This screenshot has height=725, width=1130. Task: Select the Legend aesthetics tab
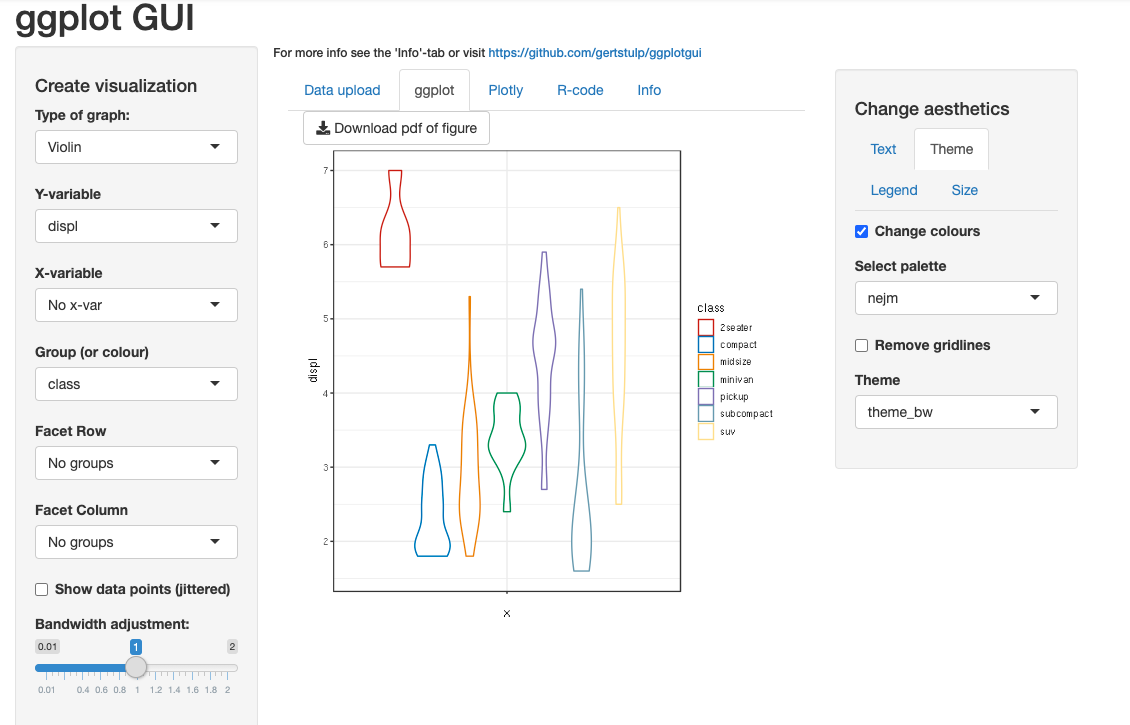pos(894,190)
